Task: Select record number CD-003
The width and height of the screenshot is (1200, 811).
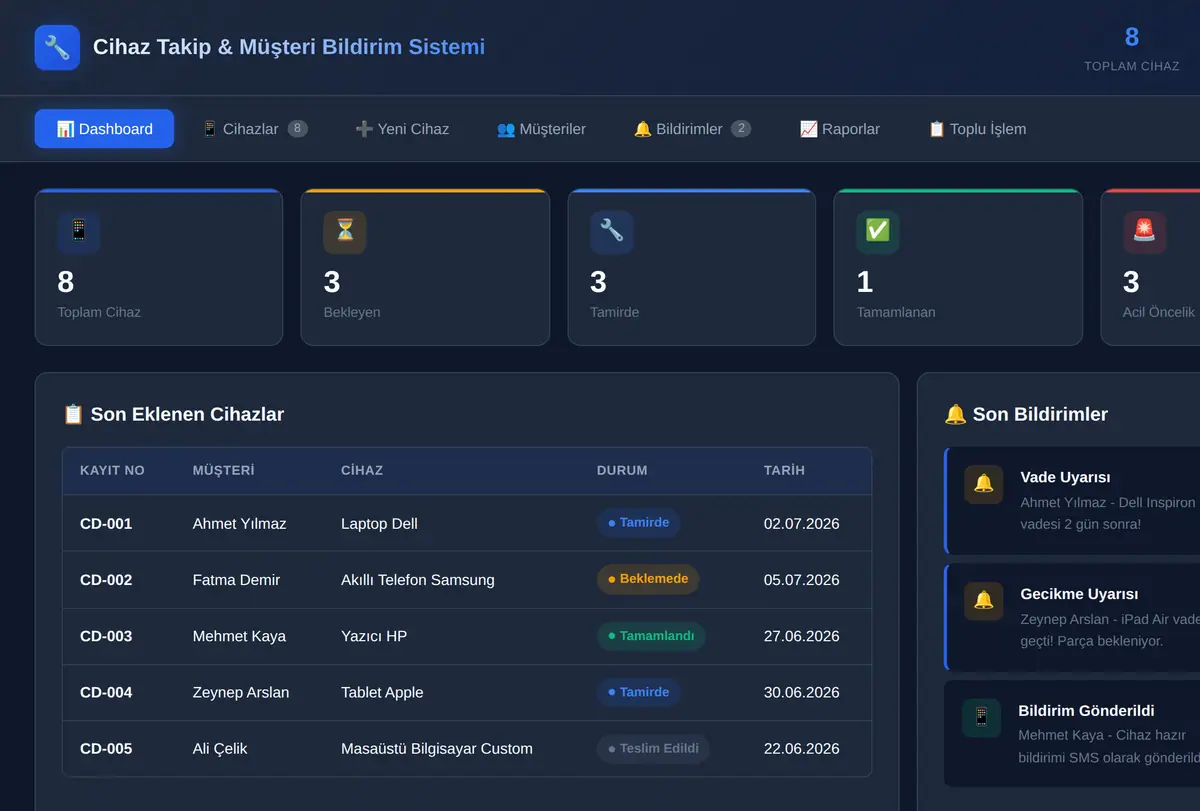Action: [106, 636]
